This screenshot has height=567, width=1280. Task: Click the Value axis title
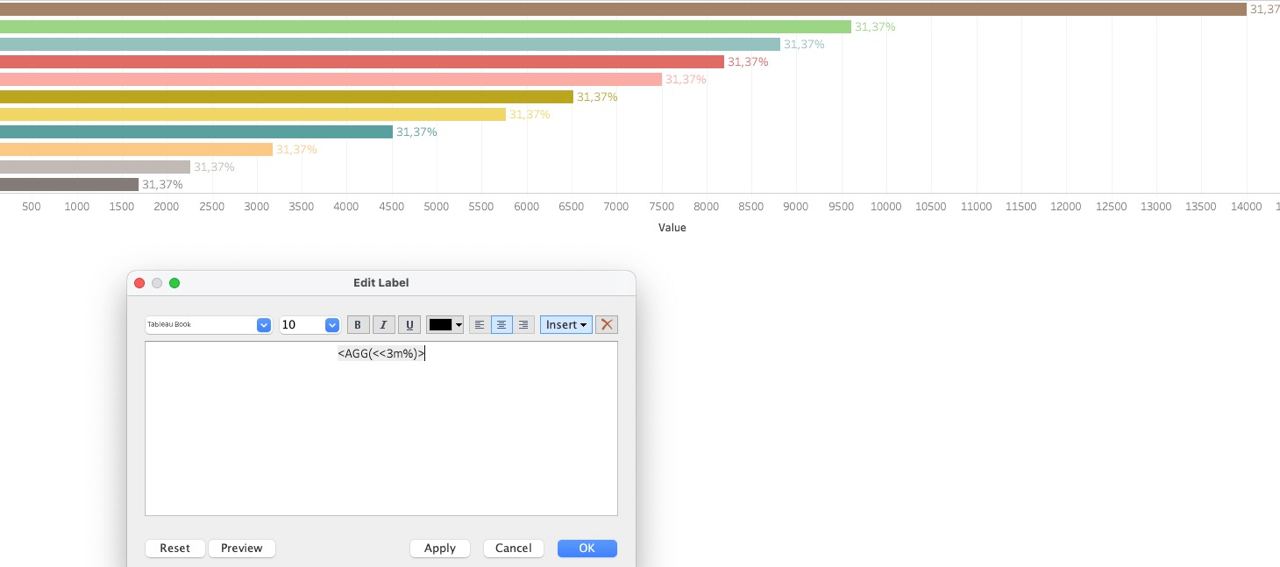tap(672, 228)
